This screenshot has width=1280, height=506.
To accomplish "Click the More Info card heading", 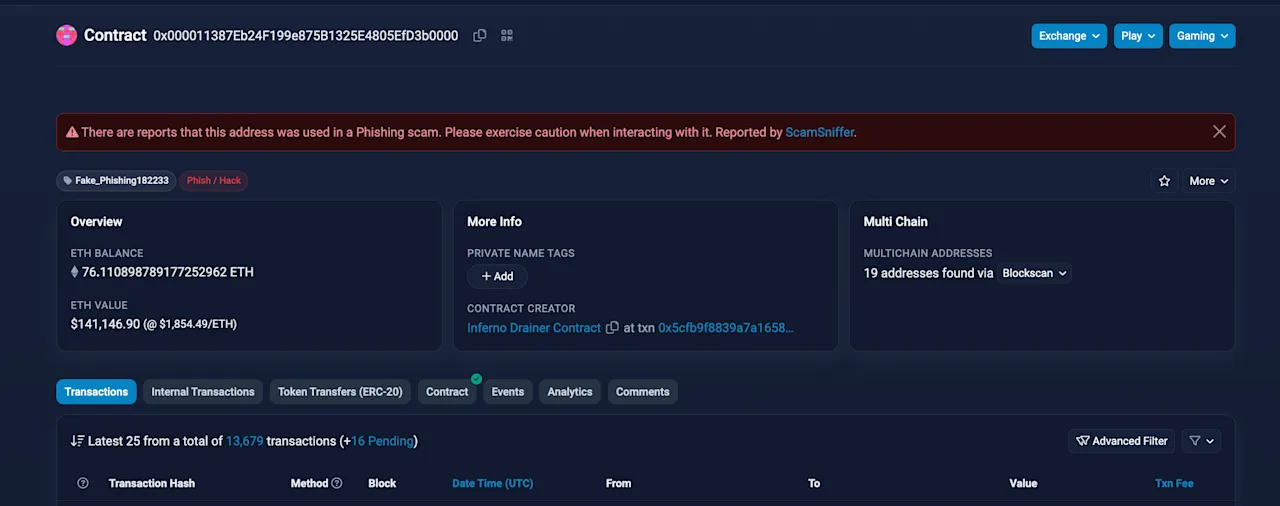I will click(x=494, y=221).
